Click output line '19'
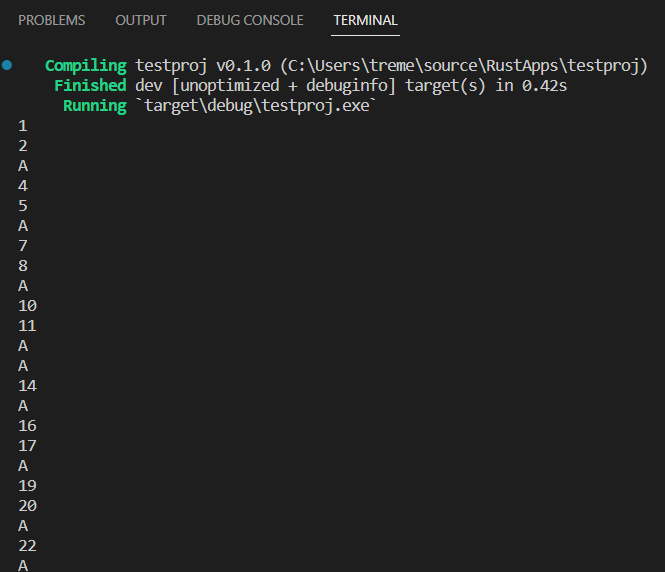This screenshot has height=572, width=665. tap(28, 486)
